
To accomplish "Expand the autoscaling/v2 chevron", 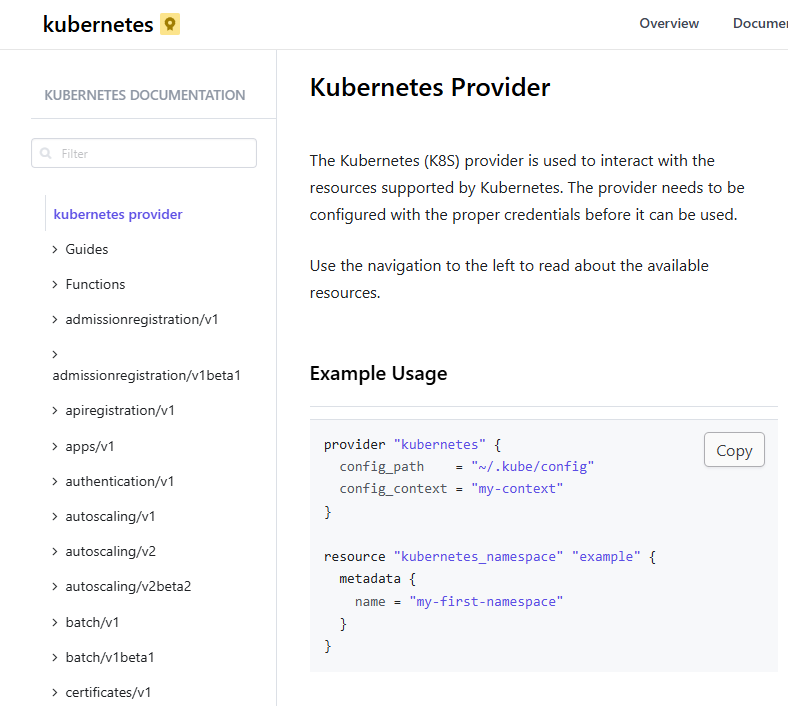I will coord(55,552).
